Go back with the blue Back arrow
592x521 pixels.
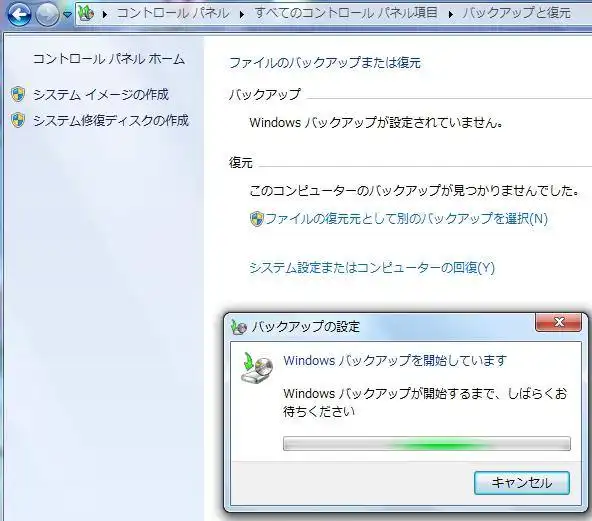coord(19,14)
